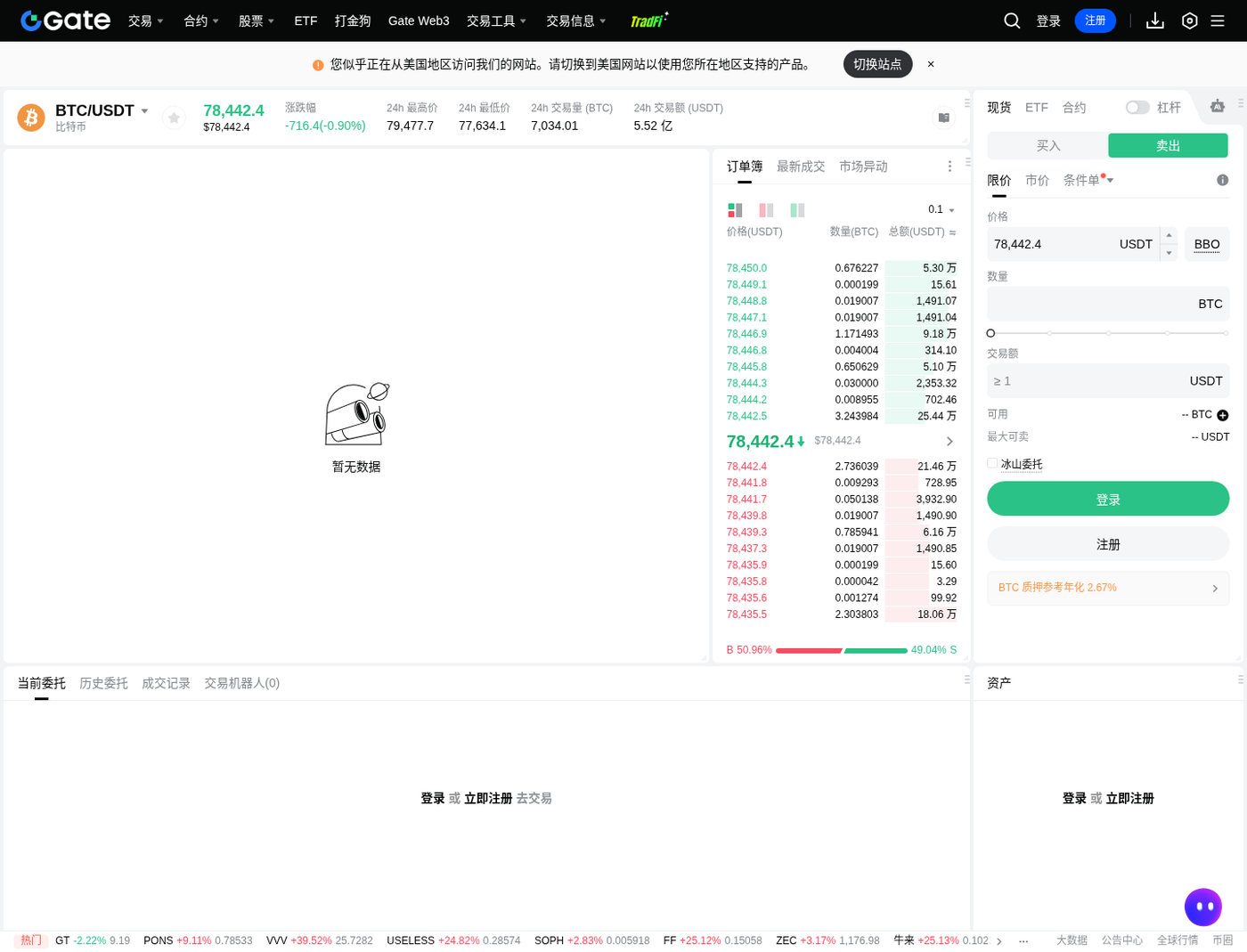Open ticker bar more options dots
This screenshot has height=952, width=1247.
point(1023,940)
